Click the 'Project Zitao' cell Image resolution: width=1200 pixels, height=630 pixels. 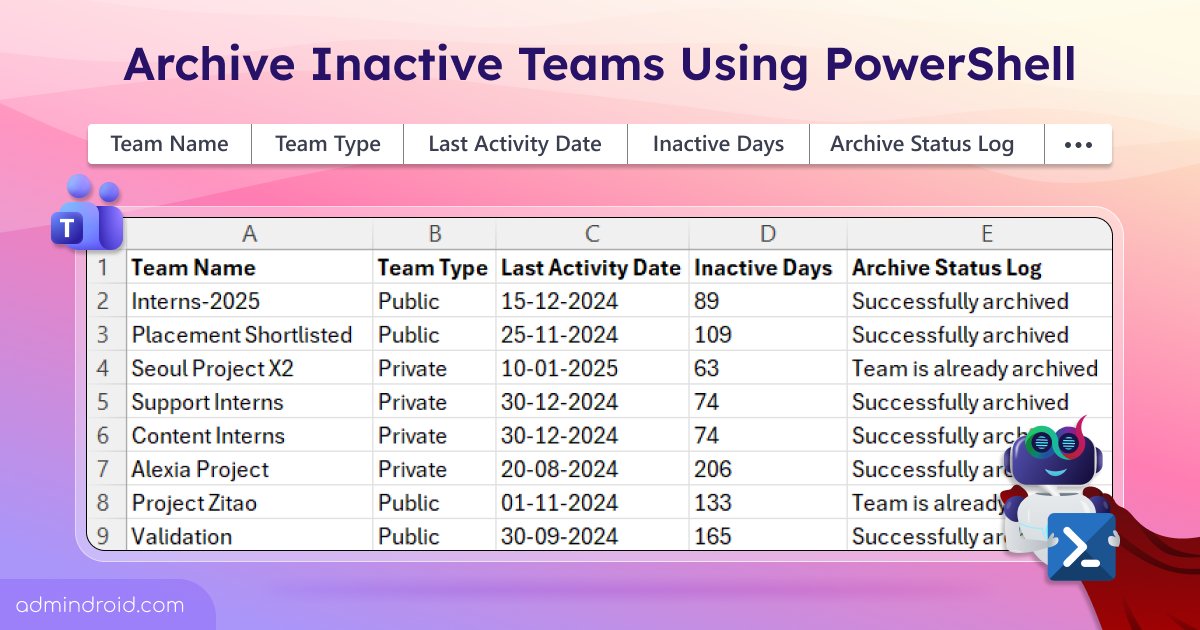point(250,503)
